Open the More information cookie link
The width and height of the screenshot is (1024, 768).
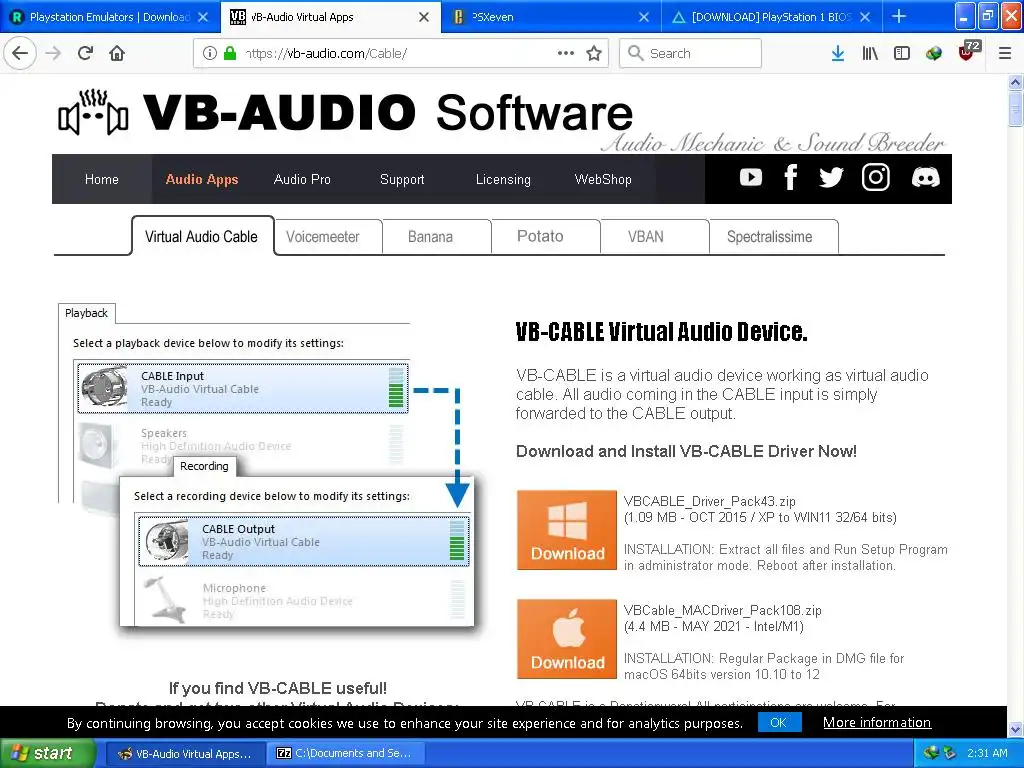[876, 722]
